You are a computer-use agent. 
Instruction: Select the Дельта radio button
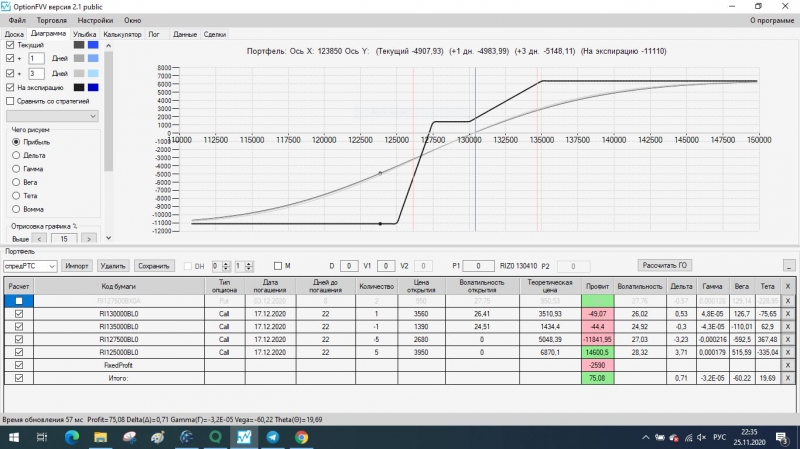click(x=16, y=155)
